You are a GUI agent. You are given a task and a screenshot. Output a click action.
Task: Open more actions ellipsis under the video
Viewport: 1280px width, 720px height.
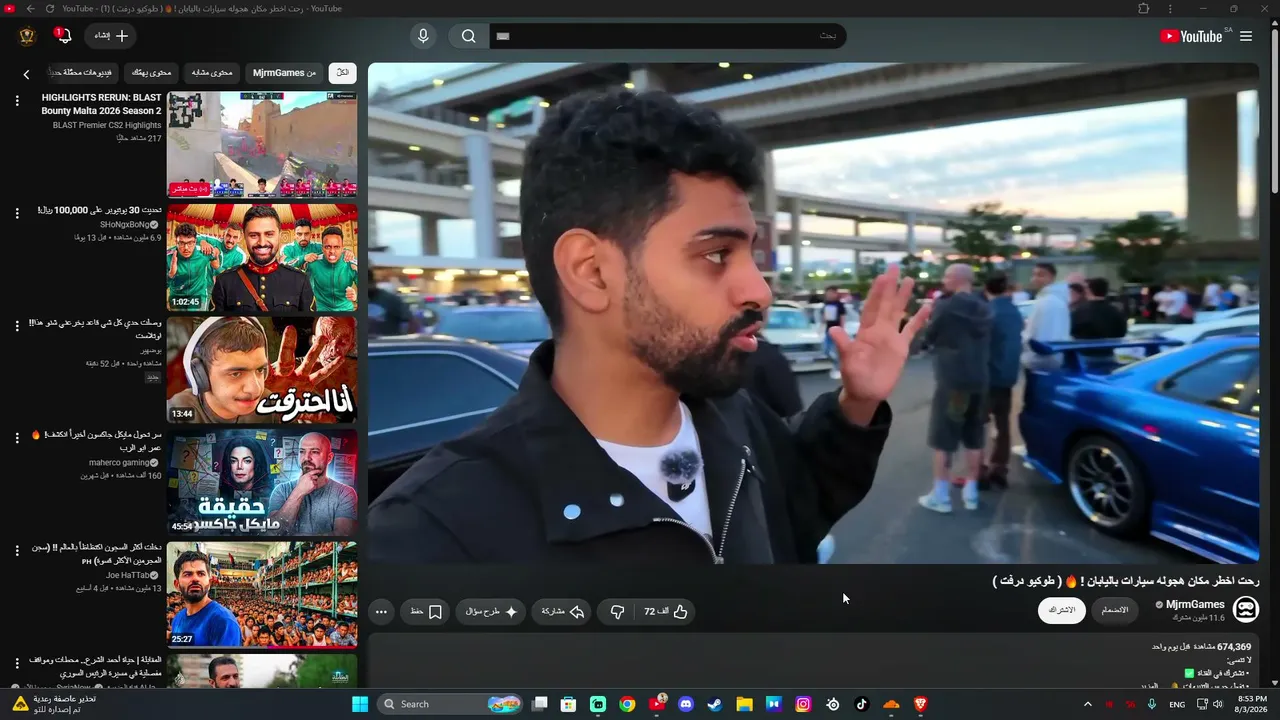coord(381,611)
